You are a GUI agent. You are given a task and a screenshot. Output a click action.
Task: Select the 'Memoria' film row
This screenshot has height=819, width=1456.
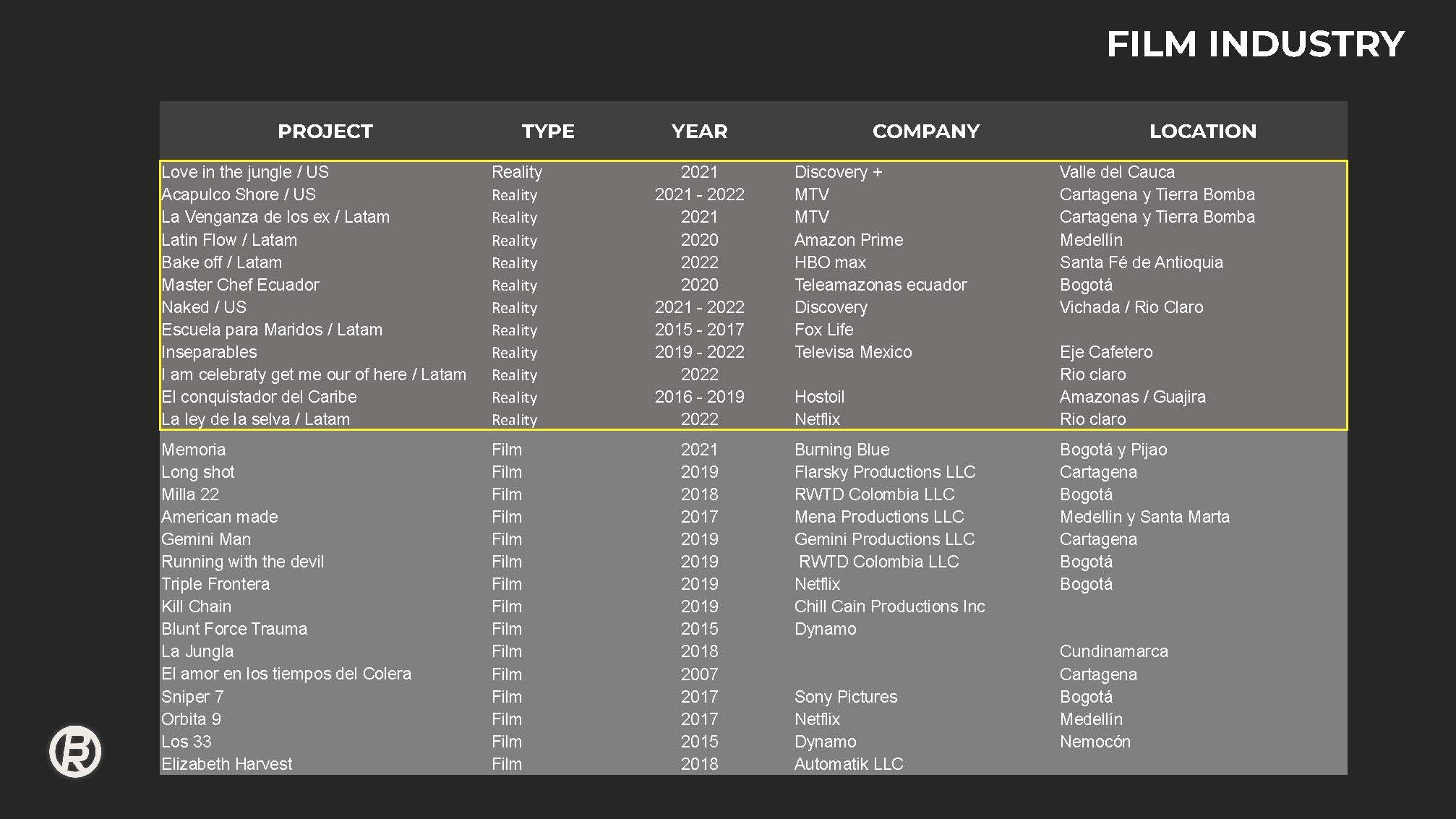pyautogui.click(x=753, y=450)
